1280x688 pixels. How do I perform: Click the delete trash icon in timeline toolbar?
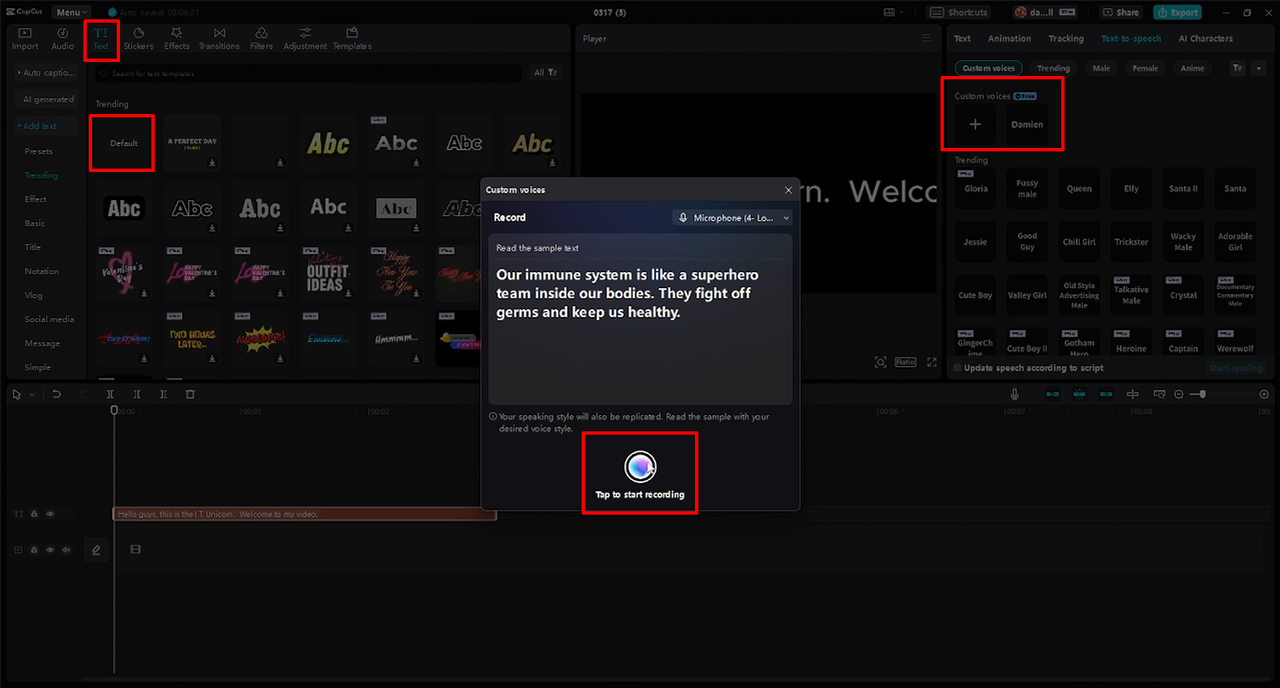(190, 395)
